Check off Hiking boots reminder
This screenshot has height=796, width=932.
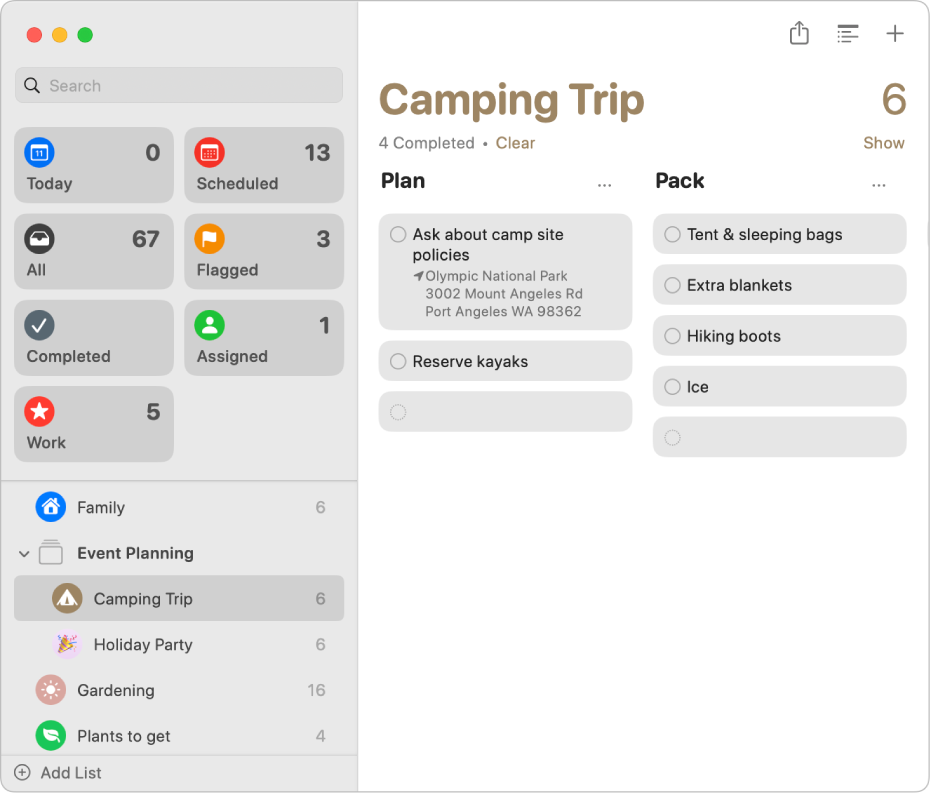(x=672, y=336)
